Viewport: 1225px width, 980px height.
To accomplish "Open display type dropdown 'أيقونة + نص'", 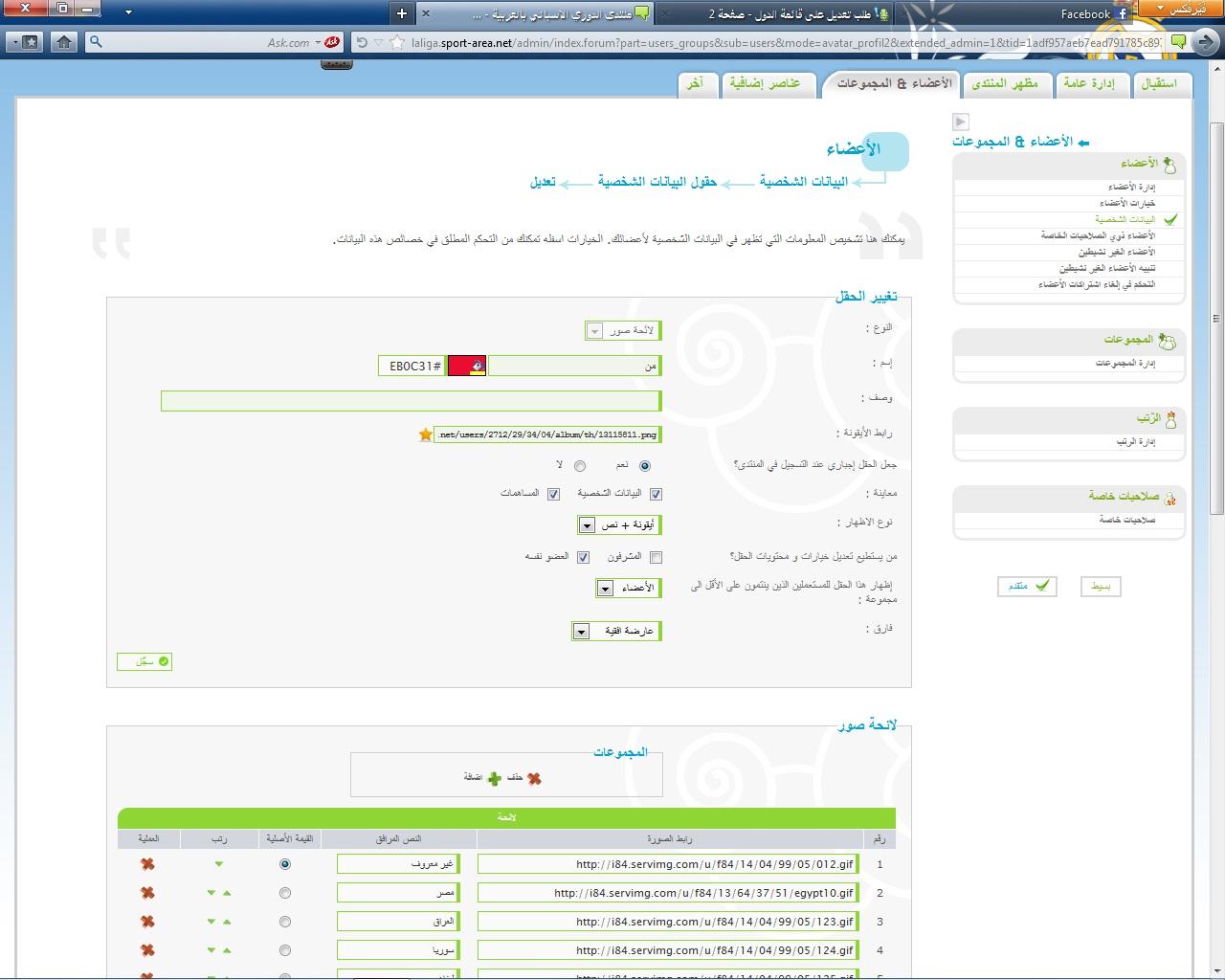I will point(619,525).
